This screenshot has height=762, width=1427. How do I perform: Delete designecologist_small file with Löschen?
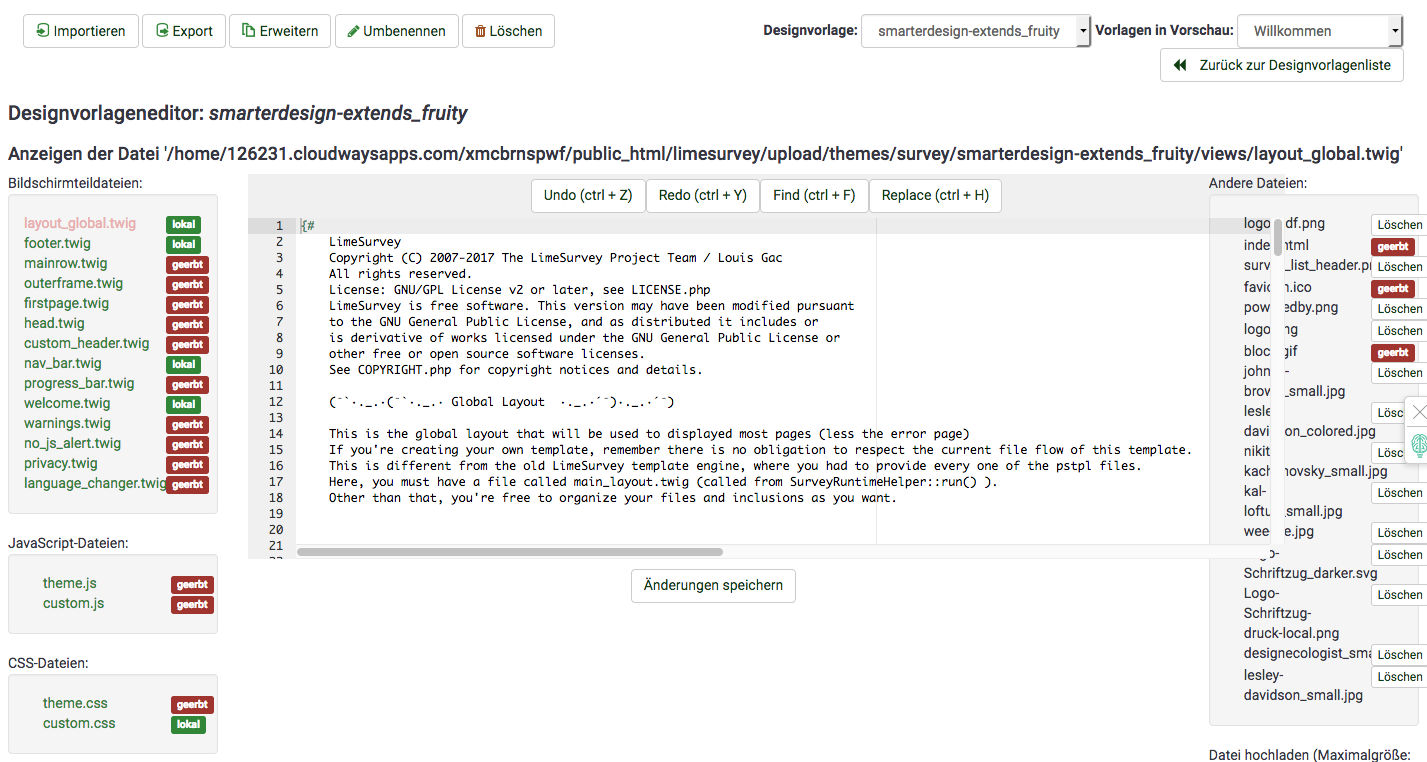coord(1399,655)
